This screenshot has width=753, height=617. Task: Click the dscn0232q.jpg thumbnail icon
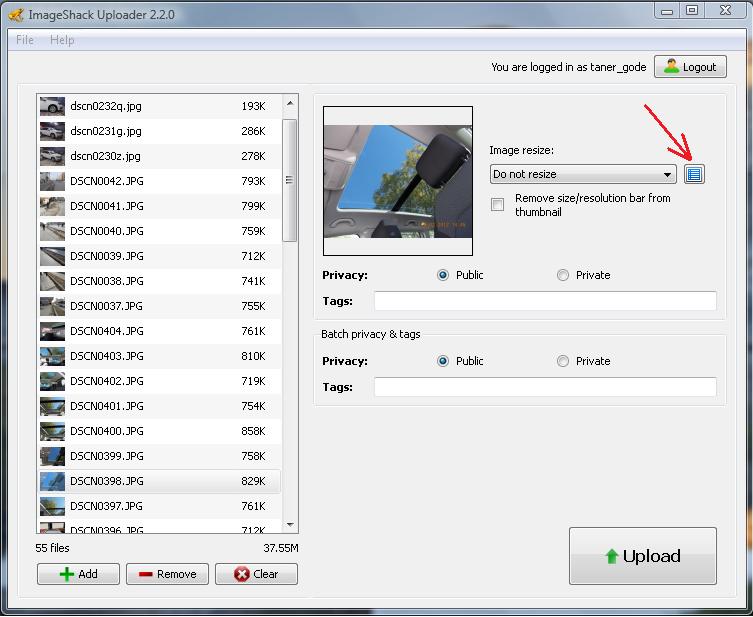point(52,106)
